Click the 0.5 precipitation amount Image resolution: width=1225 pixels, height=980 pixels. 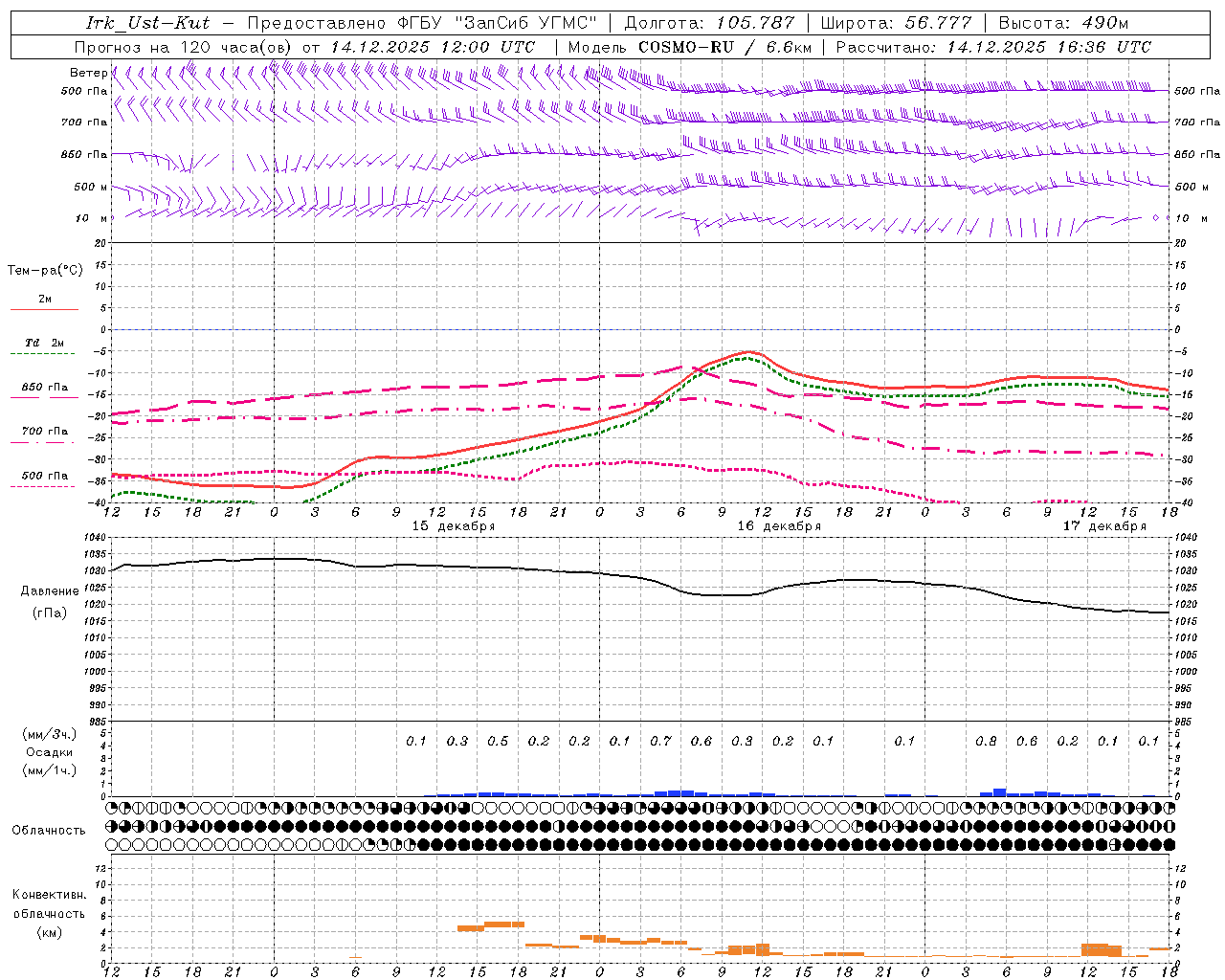(498, 742)
